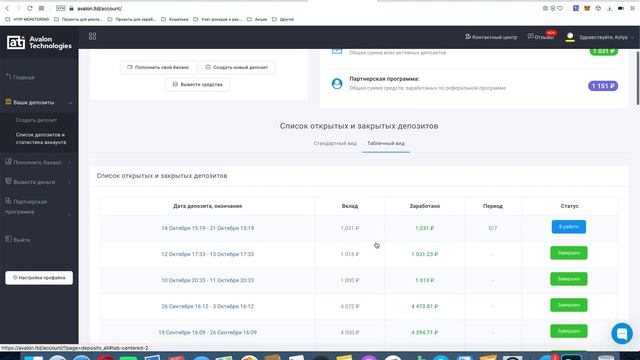The width and height of the screenshot is (640, 360).
Task: Click the Заработано column header
Action: [x=424, y=206]
